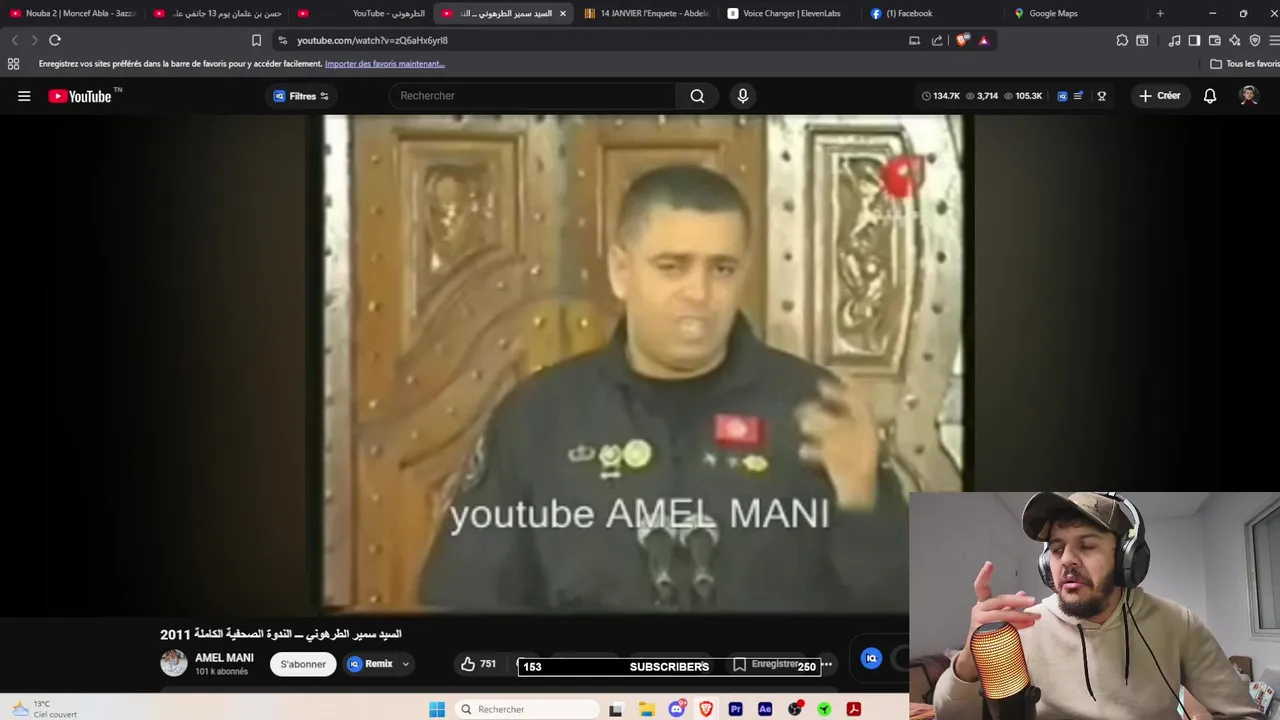This screenshot has width=1280, height=720.
Task: Switch to the 14 JANVIER l'Enquete tab
Action: (646, 13)
